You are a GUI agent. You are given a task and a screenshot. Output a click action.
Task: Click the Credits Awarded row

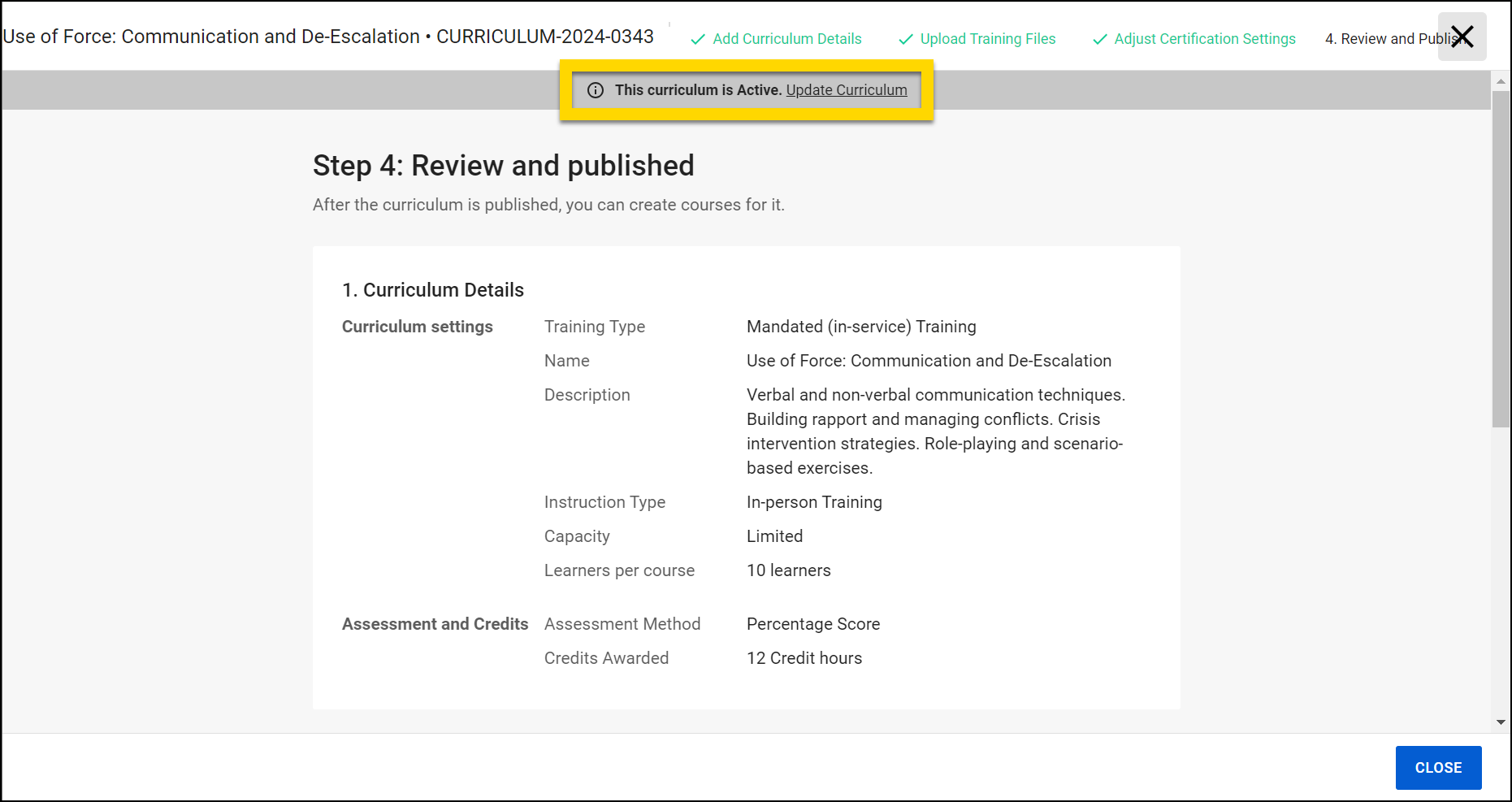click(606, 657)
